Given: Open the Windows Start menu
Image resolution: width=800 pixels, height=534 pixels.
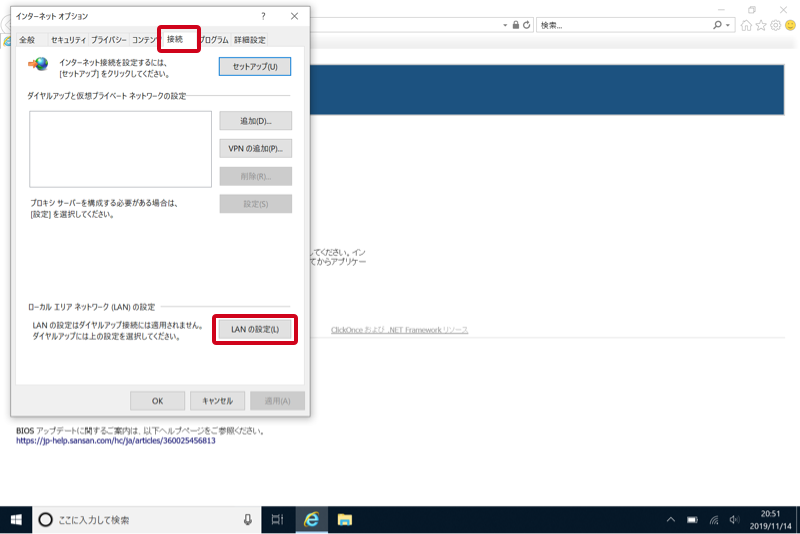Looking at the screenshot, I should tap(16, 520).
